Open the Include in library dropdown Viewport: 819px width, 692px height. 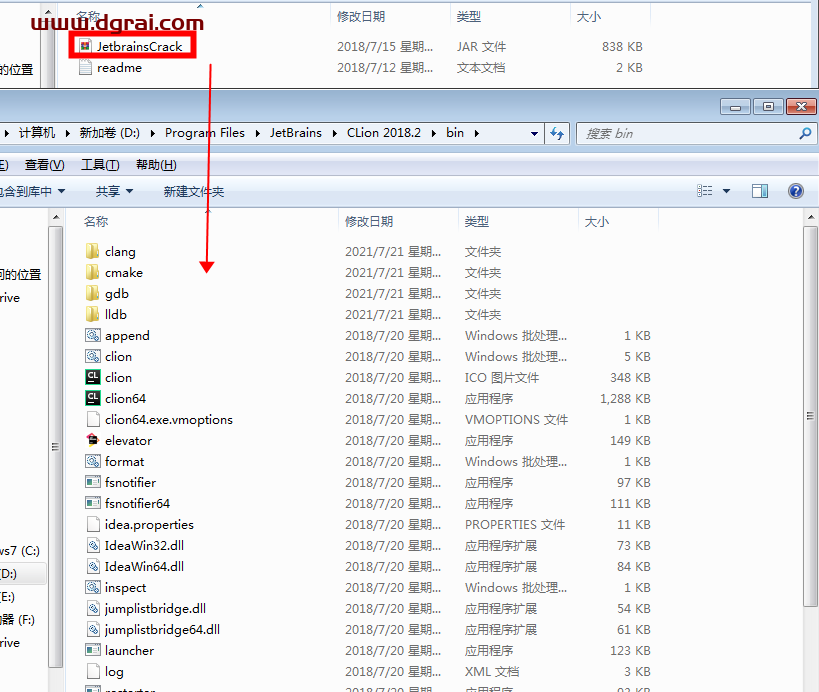tap(32, 191)
